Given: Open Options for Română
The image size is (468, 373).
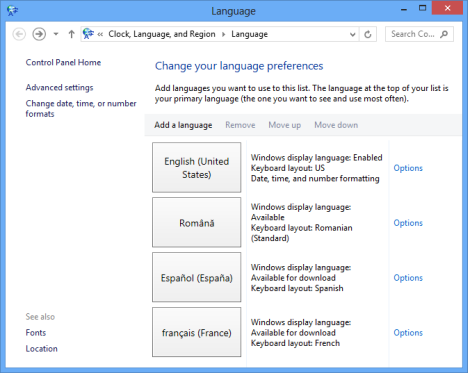Looking at the screenshot, I should pyautogui.click(x=408, y=223).
